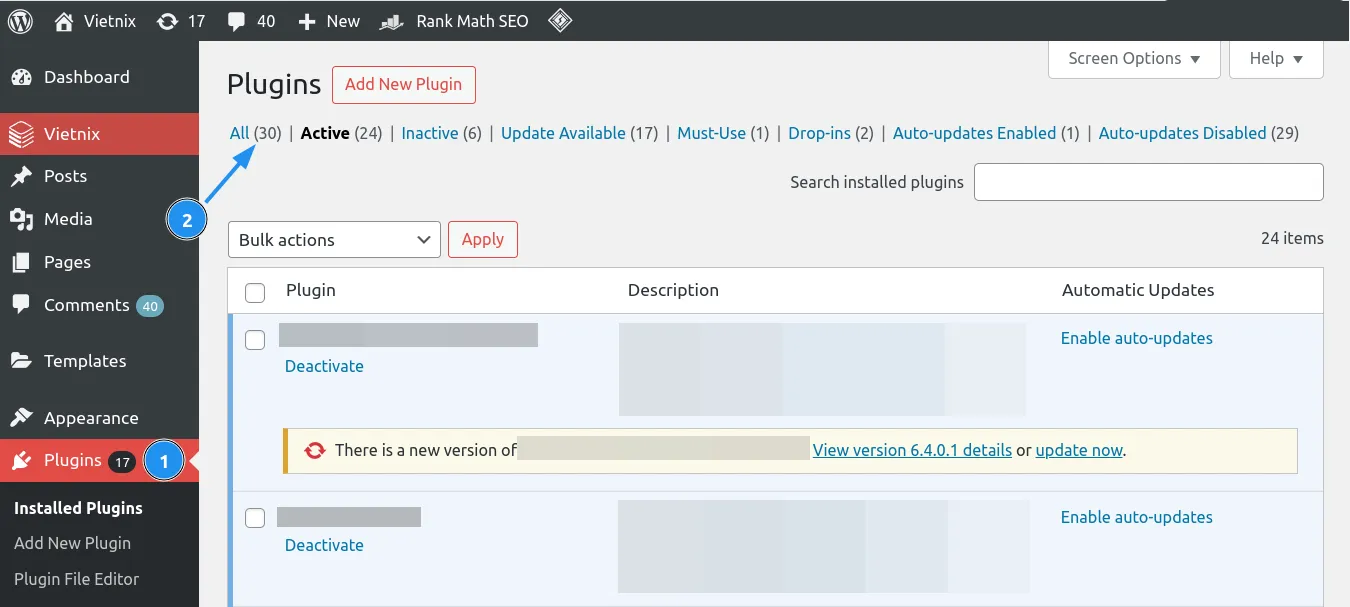Click the diamond icon in admin bar

561,21
